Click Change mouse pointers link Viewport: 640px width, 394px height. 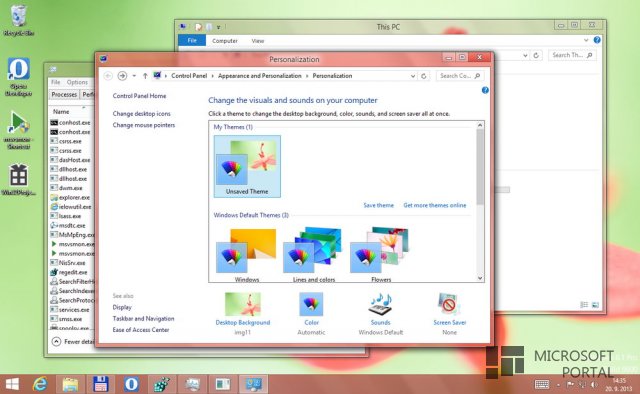tap(144, 125)
